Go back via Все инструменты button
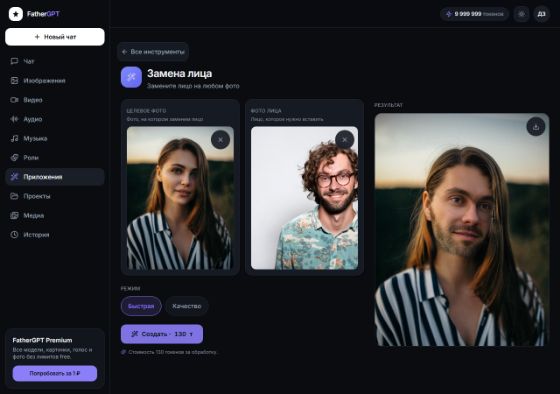560x394 pixels. (153, 52)
